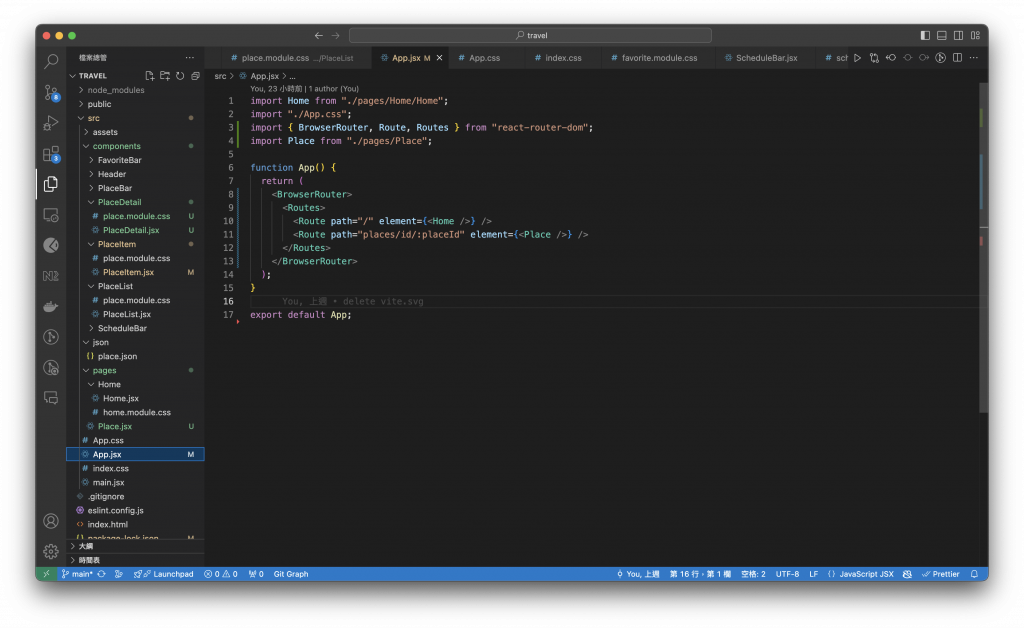1024x628 pixels.
Task: Refresh the explorer file tree
Action: [x=180, y=76]
